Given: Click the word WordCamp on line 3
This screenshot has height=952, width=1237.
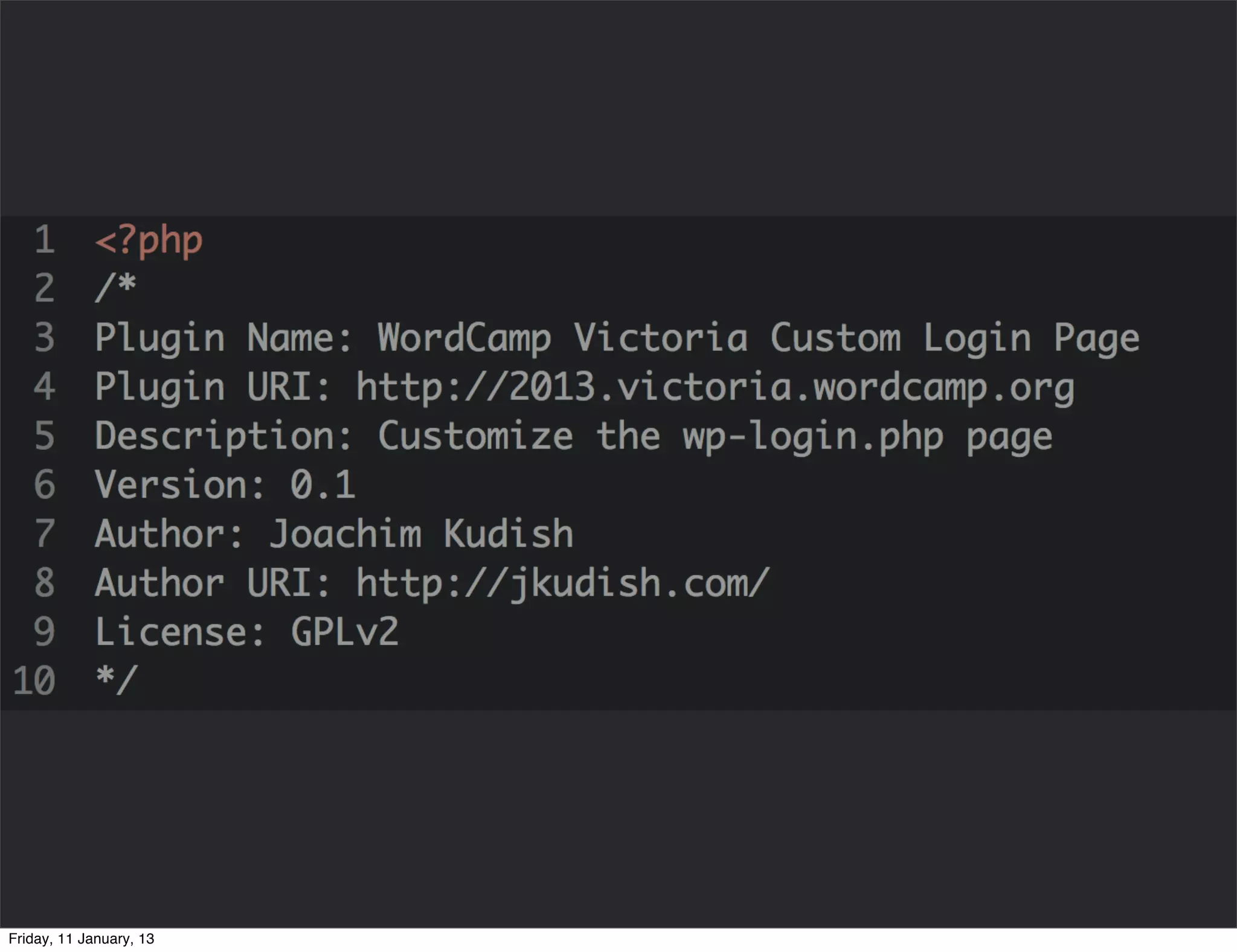Looking at the screenshot, I should (464, 338).
